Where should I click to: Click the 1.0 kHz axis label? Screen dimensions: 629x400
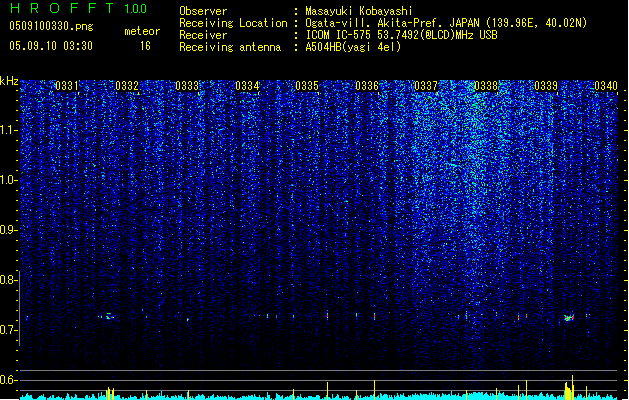point(9,180)
